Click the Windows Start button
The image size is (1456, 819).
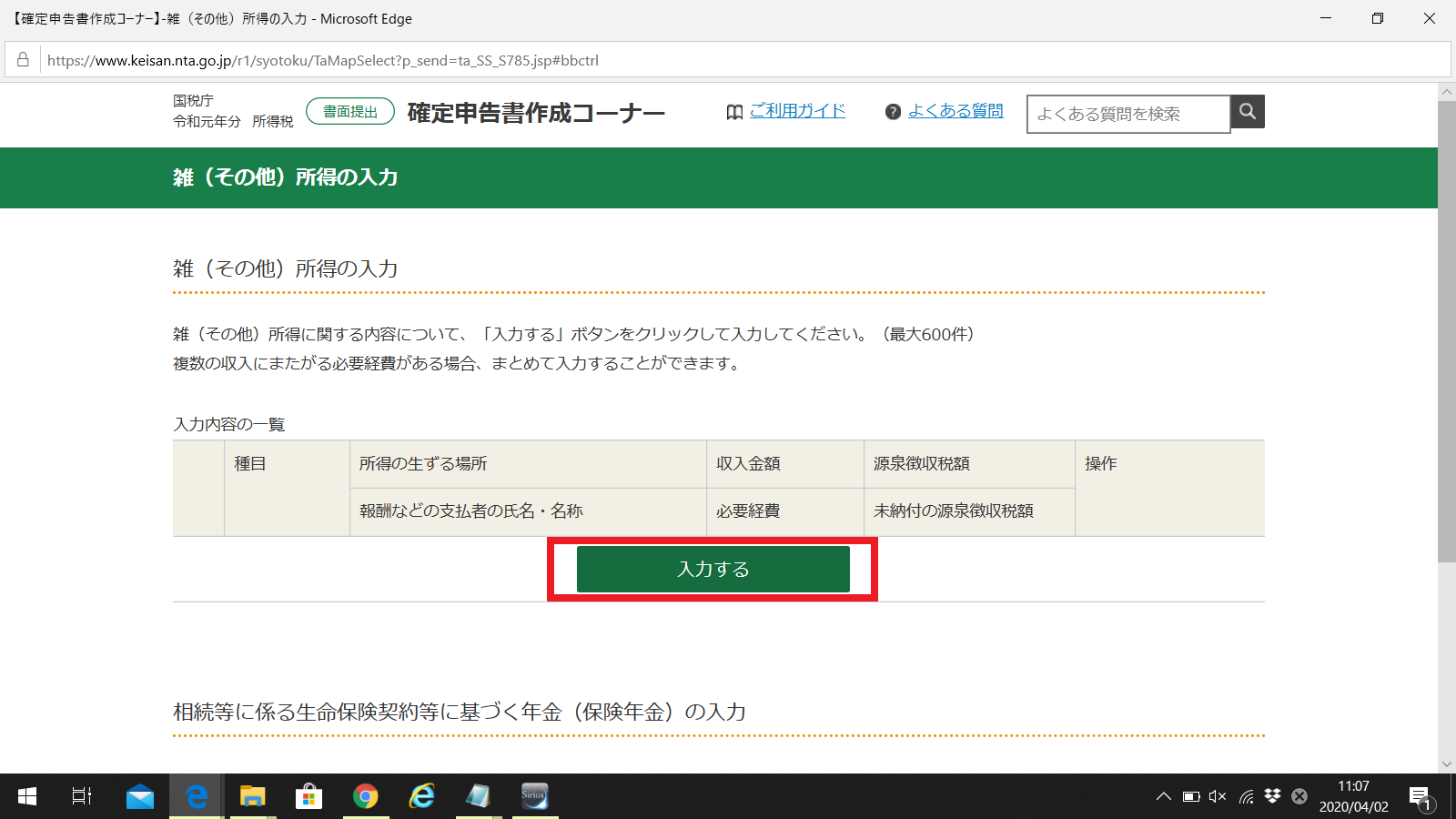click(26, 796)
